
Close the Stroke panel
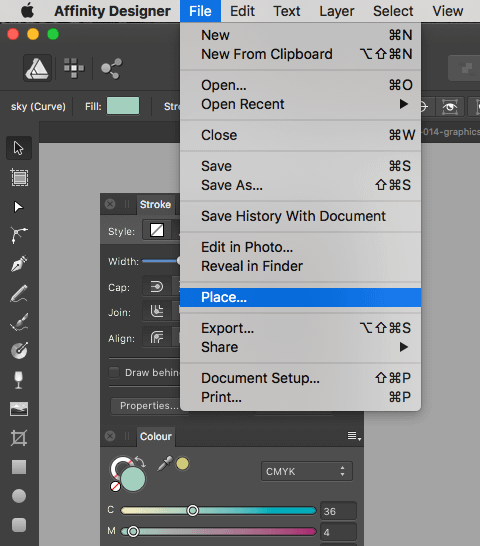110,204
